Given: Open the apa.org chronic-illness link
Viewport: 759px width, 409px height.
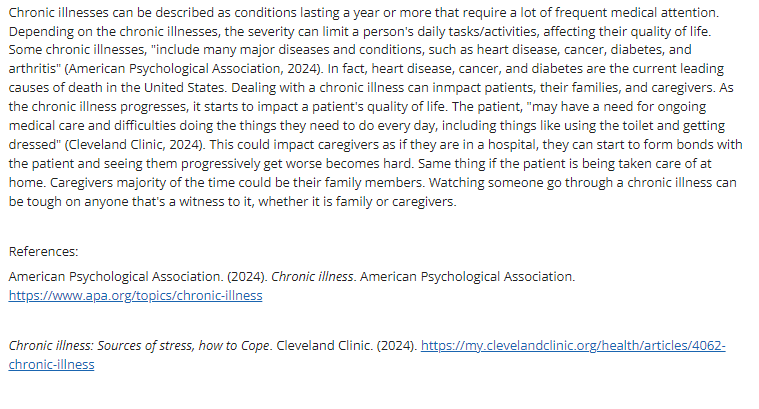Looking at the screenshot, I should click(135, 295).
